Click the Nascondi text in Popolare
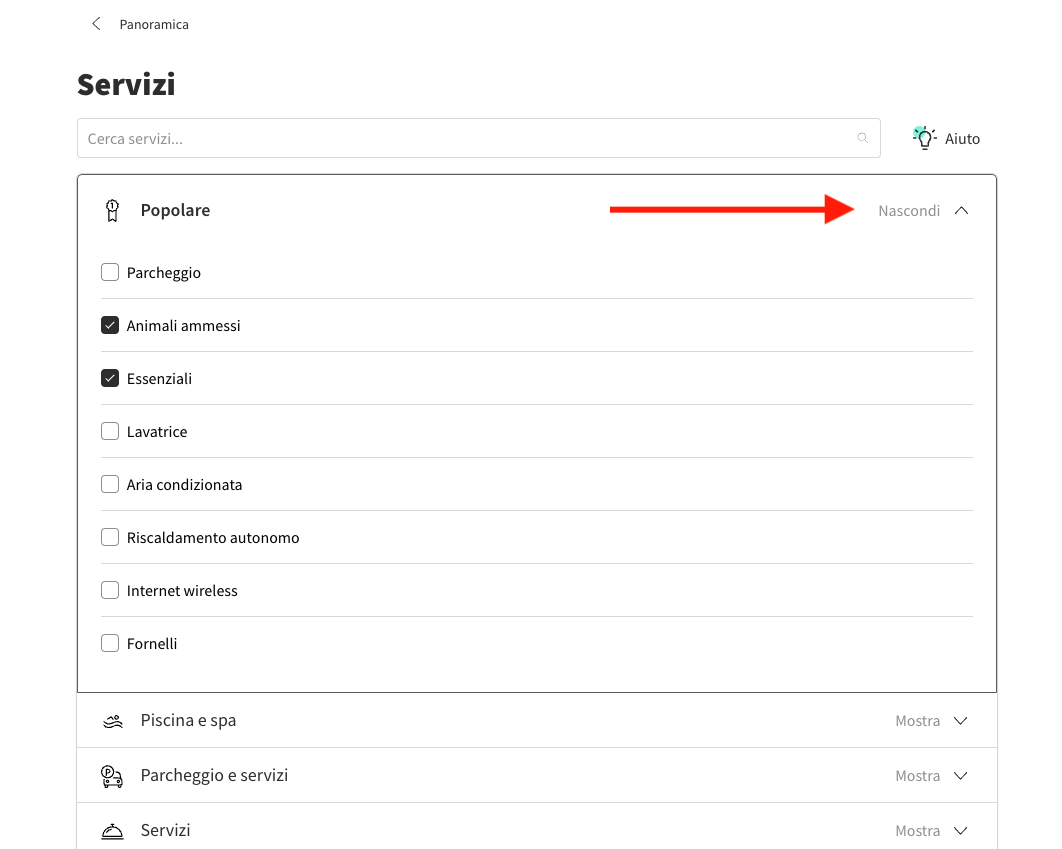Image resolution: width=1062 pixels, height=849 pixels. coord(908,211)
